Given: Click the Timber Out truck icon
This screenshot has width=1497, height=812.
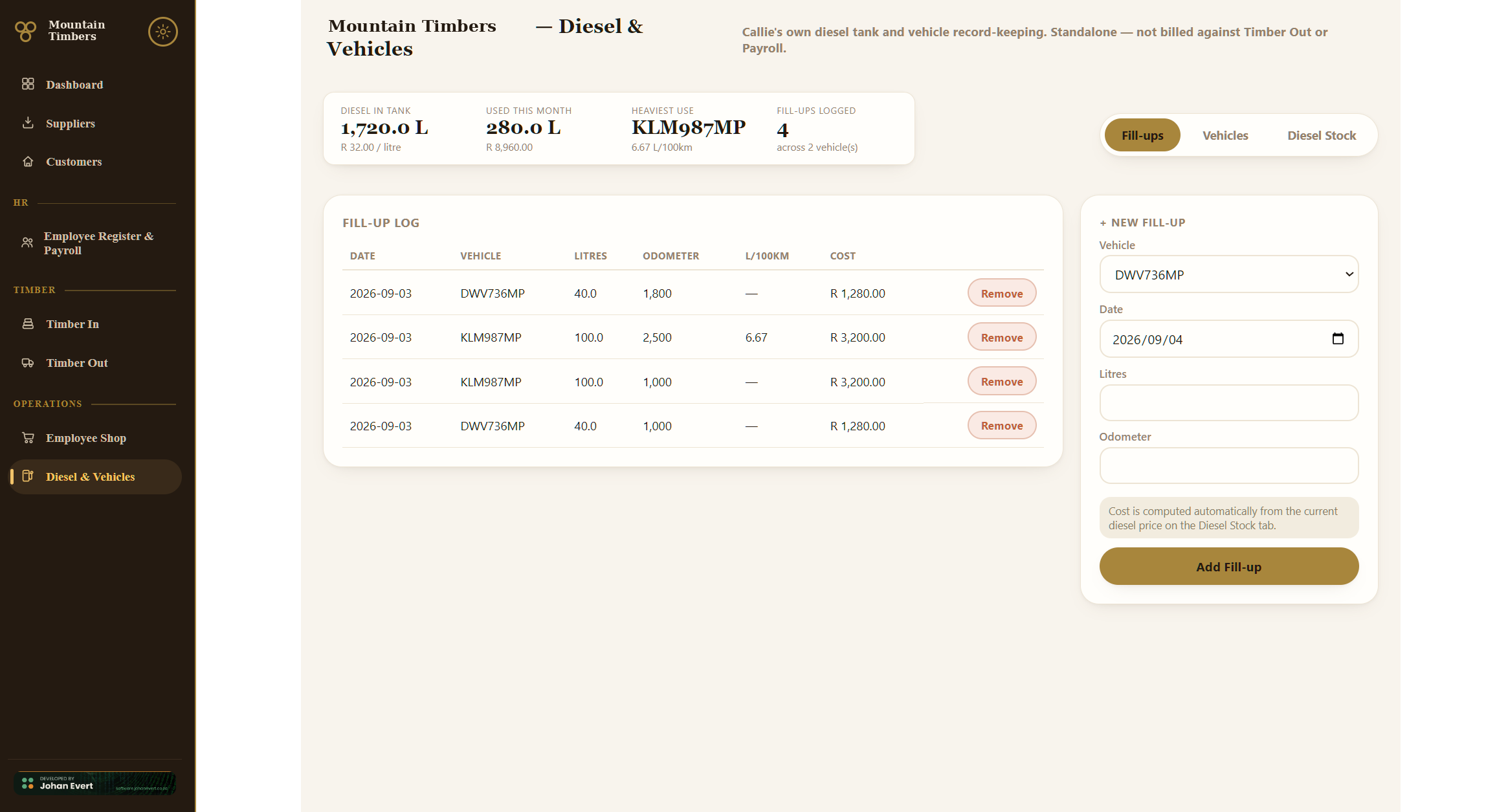Looking at the screenshot, I should coord(28,362).
